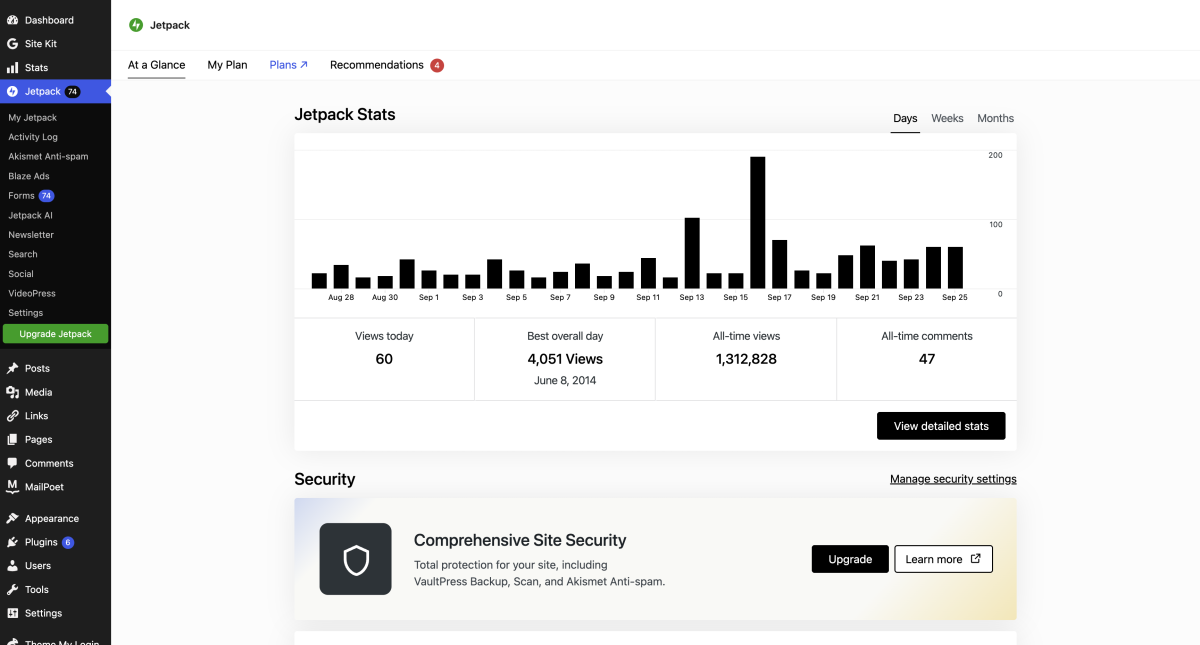Open Blaze Ads submenu item
Screen dimensions: 1200x645
point(29,176)
